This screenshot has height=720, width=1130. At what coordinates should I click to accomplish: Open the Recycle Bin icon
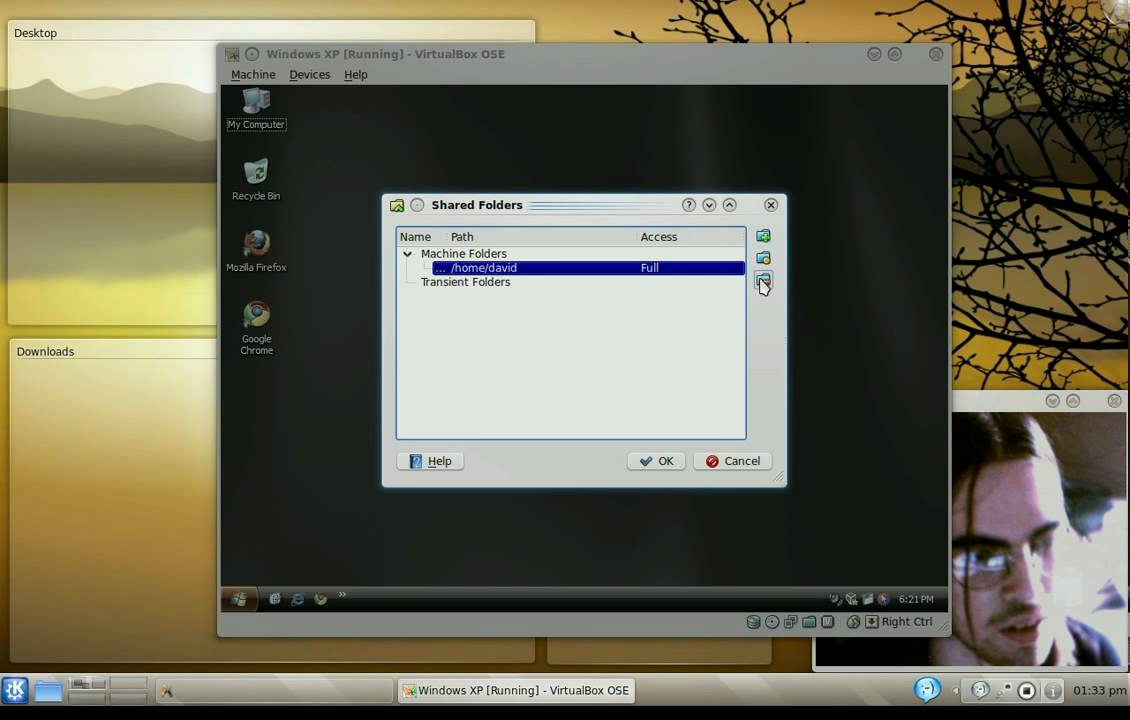[x=256, y=179]
